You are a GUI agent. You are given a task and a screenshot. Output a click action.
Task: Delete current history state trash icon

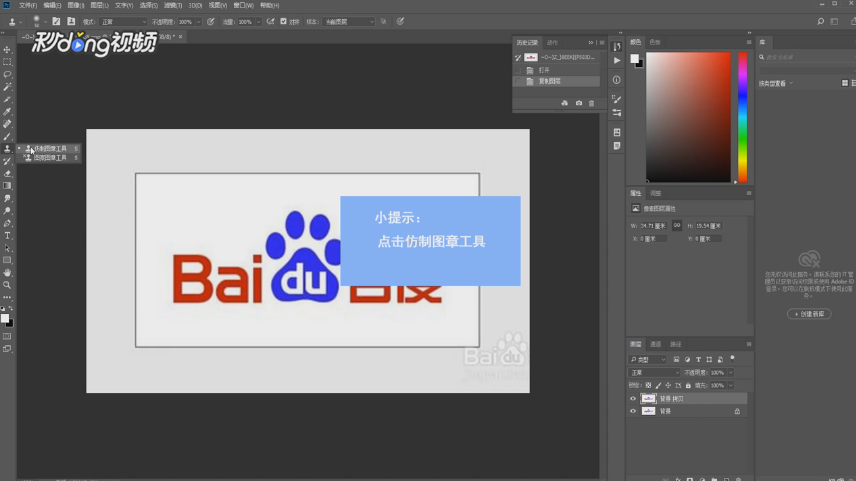[592, 103]
